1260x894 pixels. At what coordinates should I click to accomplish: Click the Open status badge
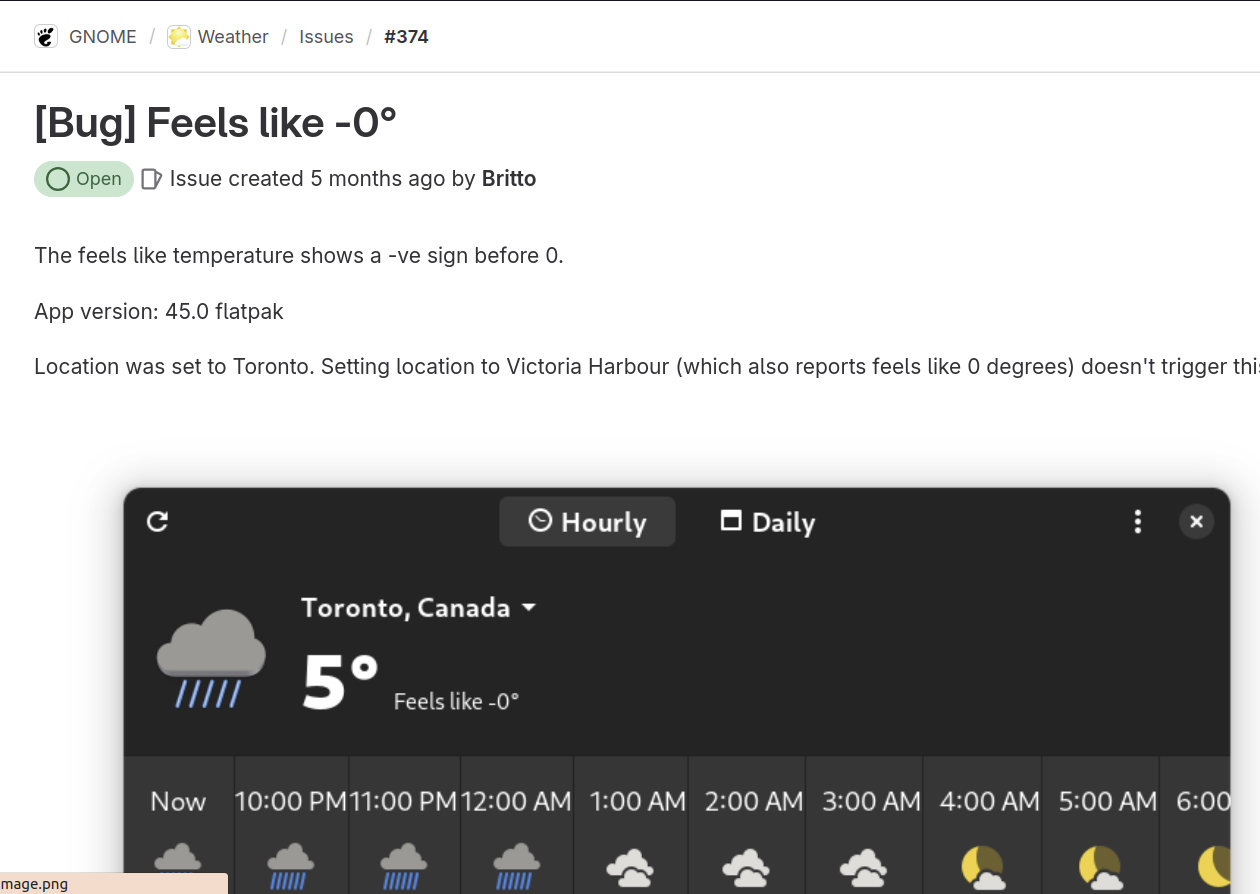pyautogui.click(x=84, y=179)
